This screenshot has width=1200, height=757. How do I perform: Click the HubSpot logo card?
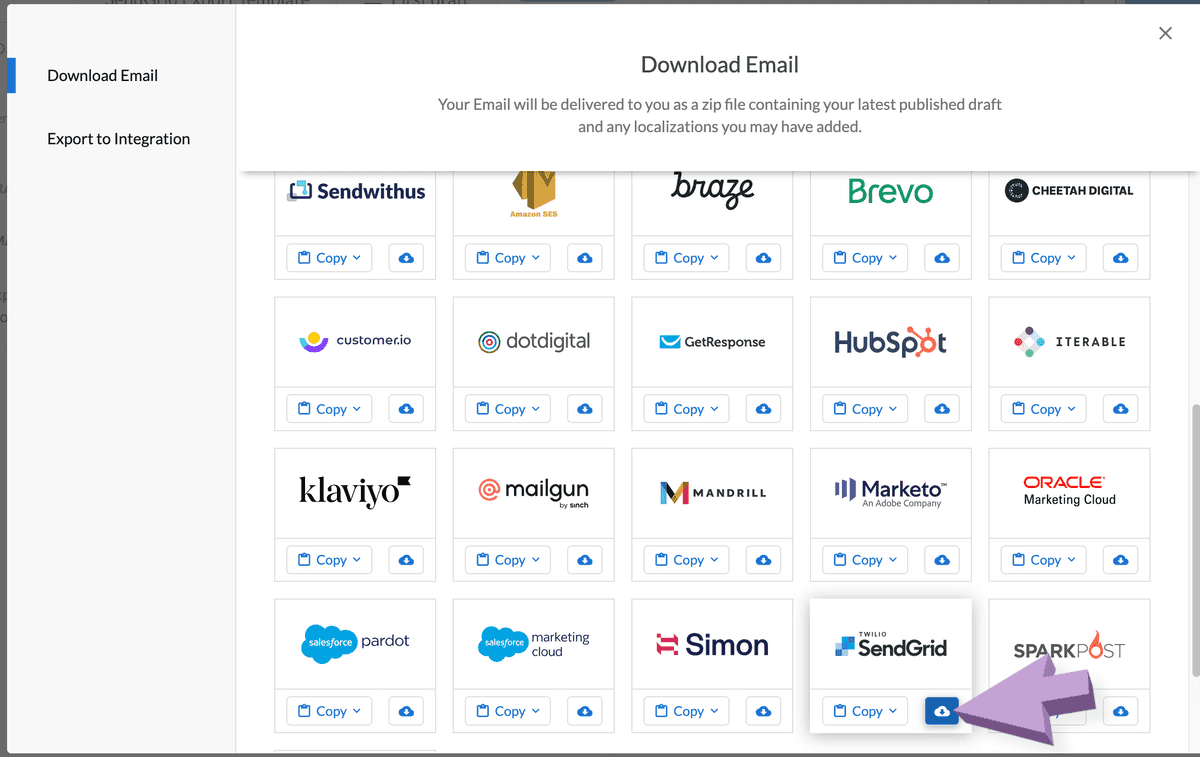coord(890,341)
